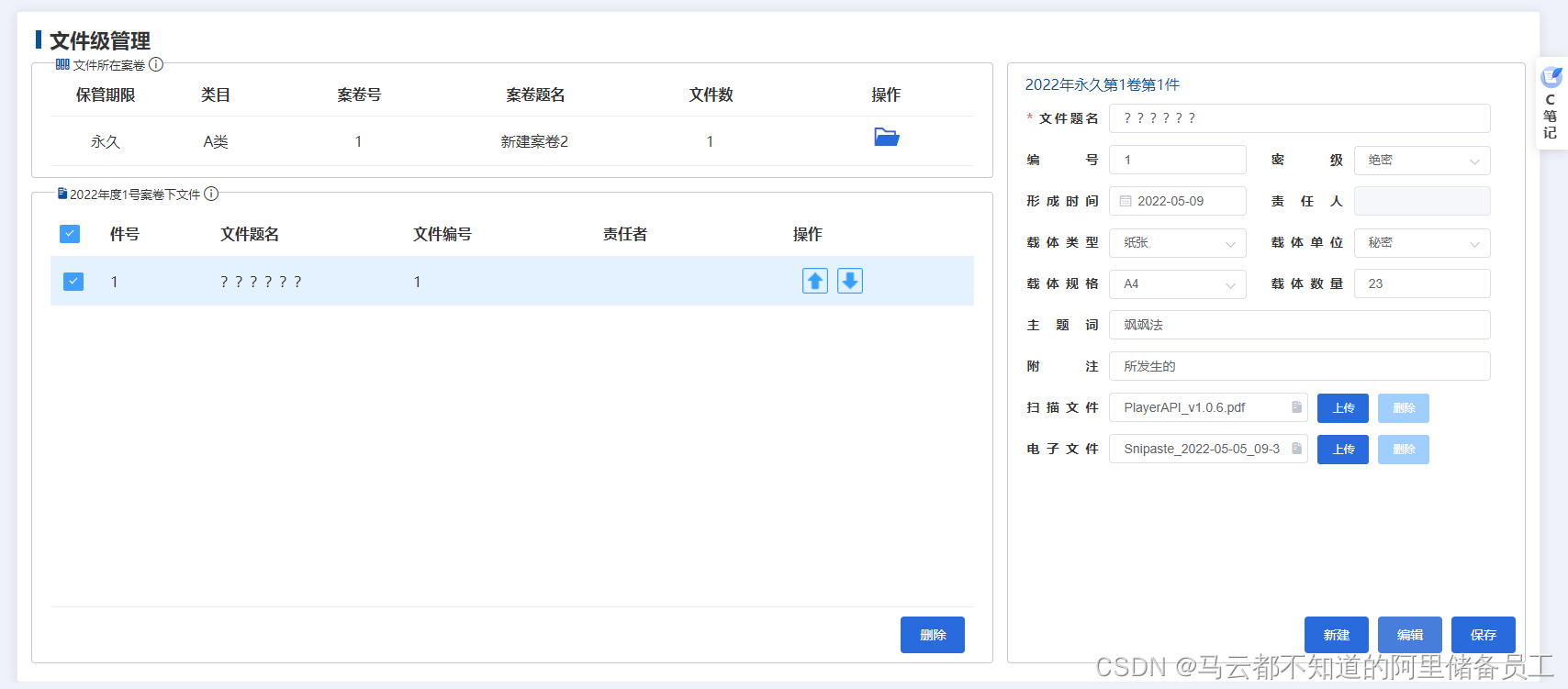The width and height of the screenshot is (1568, 689).
Task: Click the 文件编号 column header
Action: tap(442, 234)
